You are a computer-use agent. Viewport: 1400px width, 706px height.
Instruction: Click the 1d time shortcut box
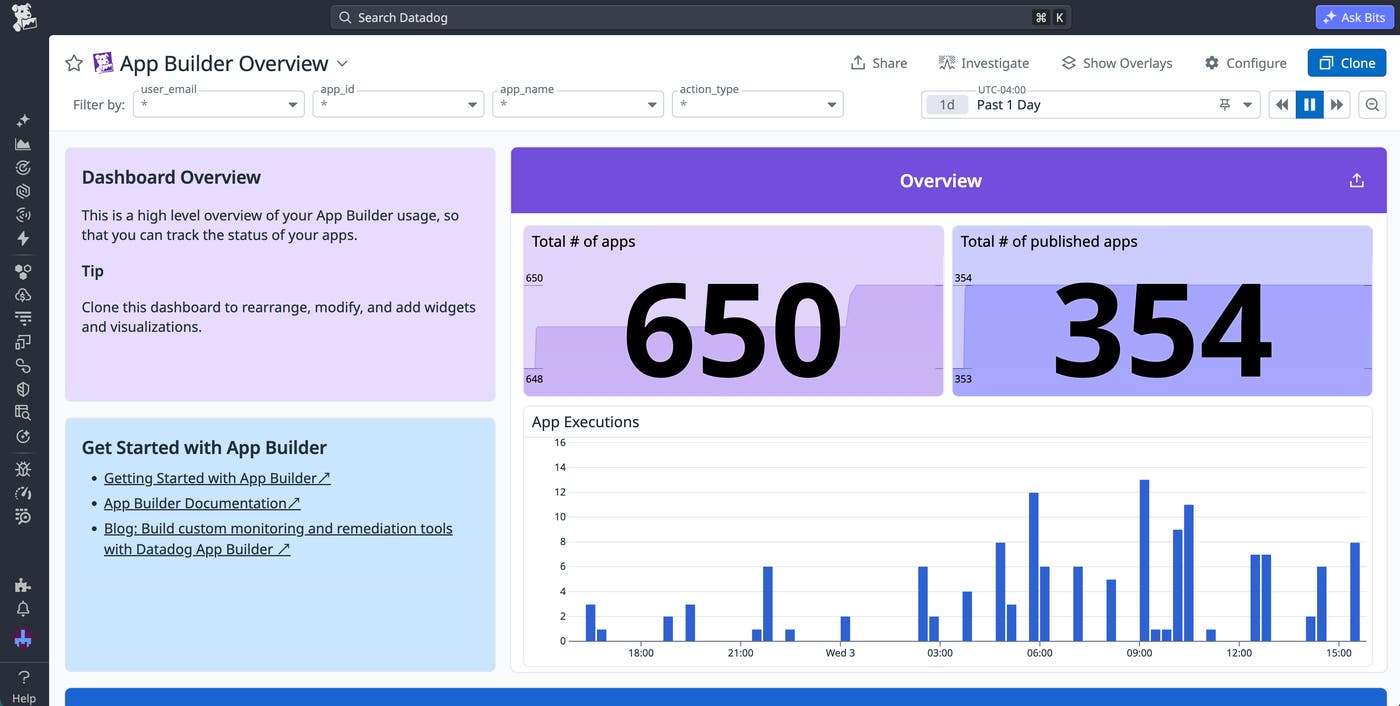(947, 105)
